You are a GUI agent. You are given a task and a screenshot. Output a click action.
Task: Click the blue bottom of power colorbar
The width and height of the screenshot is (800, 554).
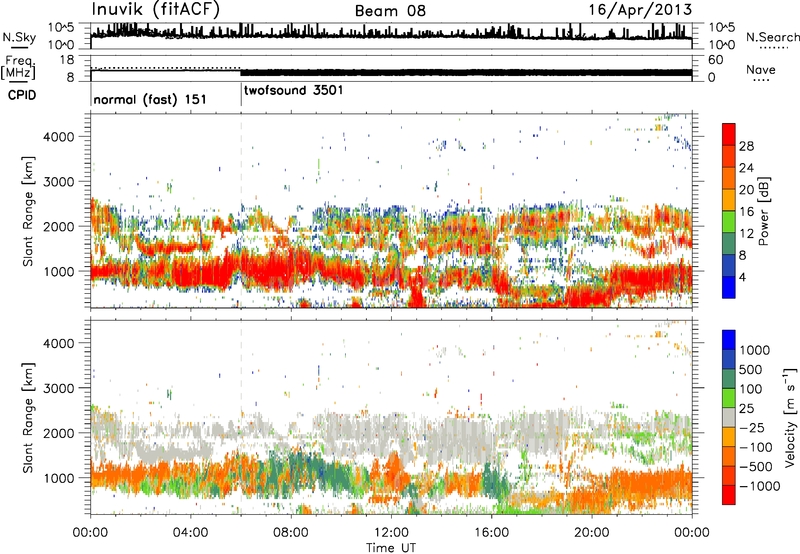click(x=729, y=288)
